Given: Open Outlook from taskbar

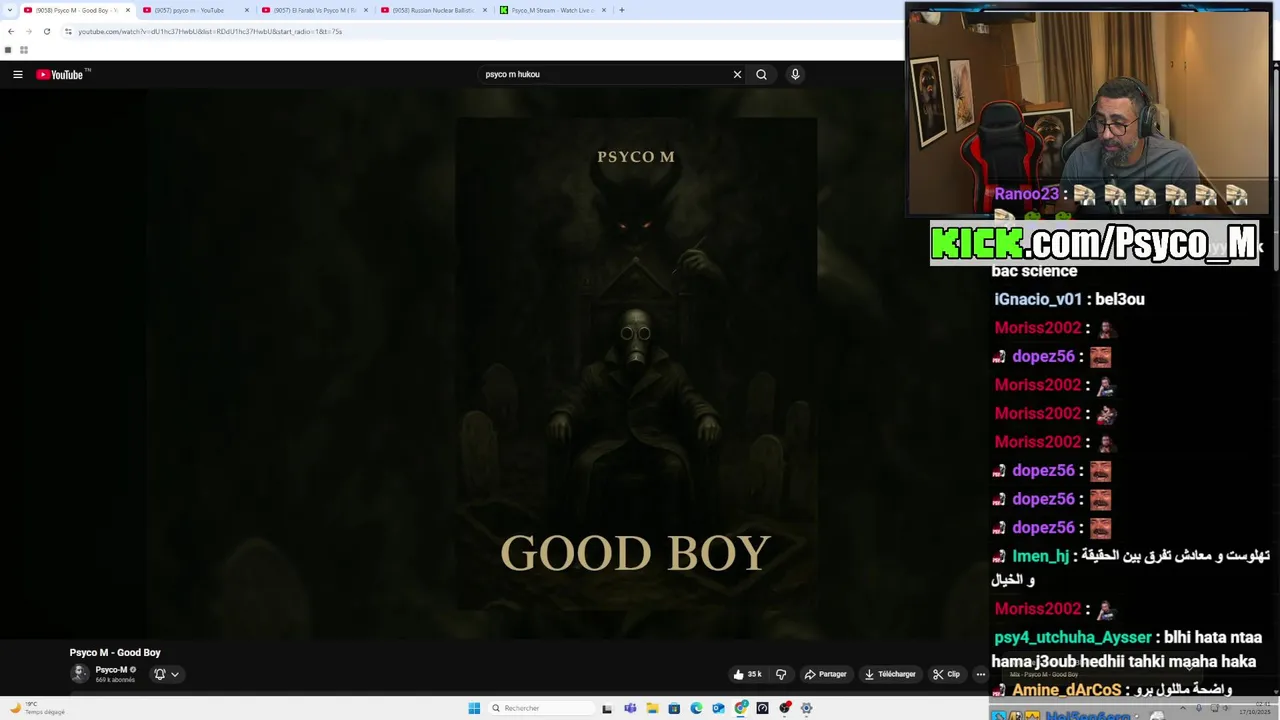Looking at the screenshot, I should pyautogui.click(x=718, y=708).
